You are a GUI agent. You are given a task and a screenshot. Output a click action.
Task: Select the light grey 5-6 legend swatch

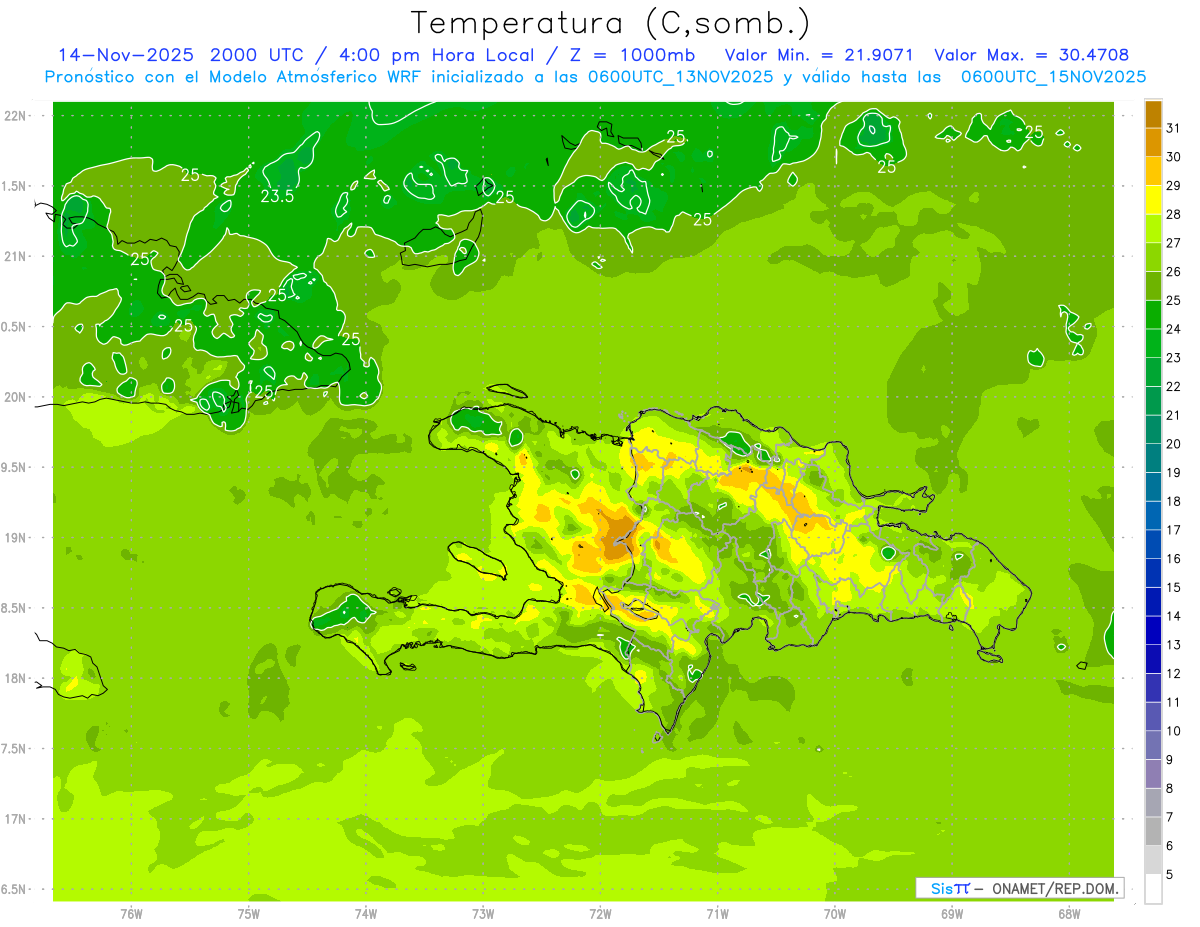tap(1153, 859)
